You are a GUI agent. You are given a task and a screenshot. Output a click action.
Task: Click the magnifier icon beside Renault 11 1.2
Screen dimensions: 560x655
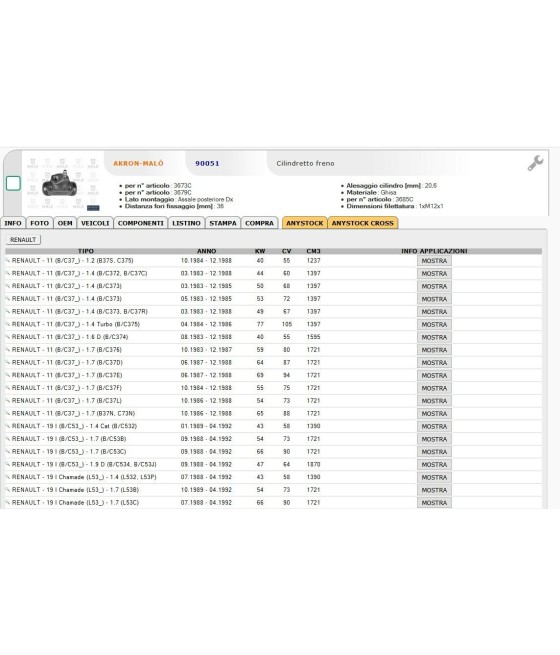pyautogui.click(x=8, y=261)
